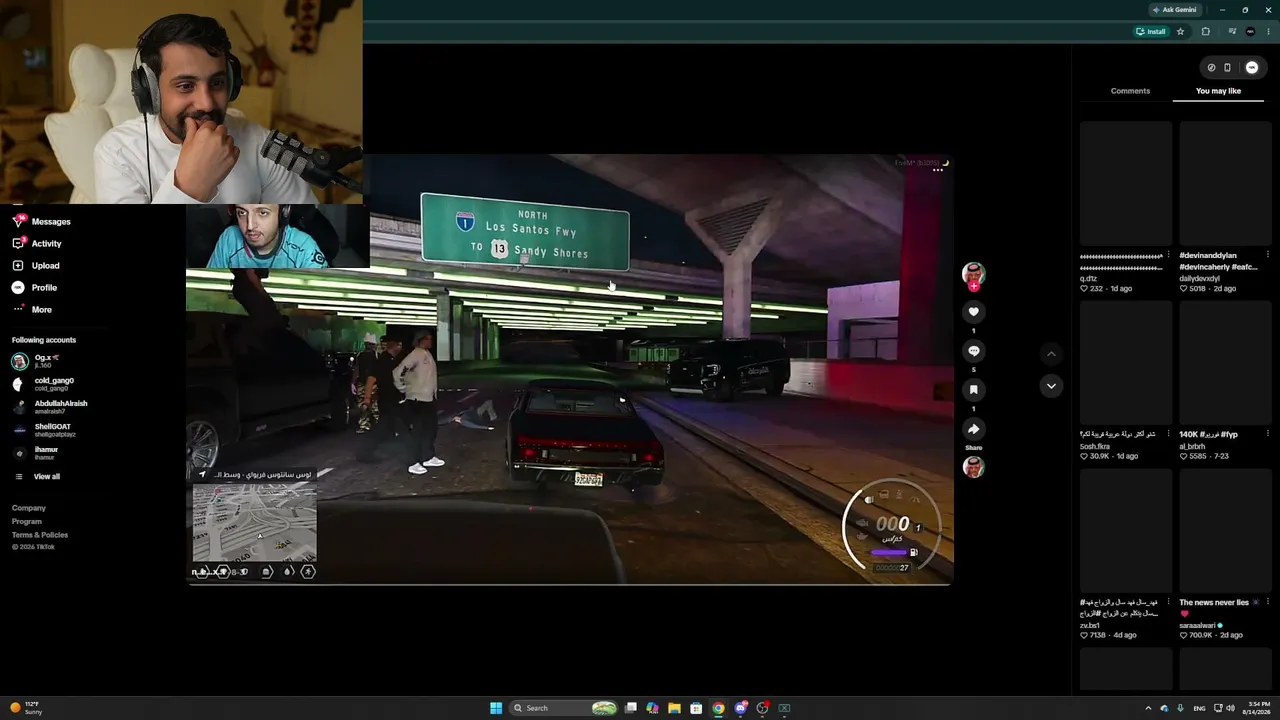Go to the previous video with up arrow
The image size is (1280, 720).
click(1051, 354)
